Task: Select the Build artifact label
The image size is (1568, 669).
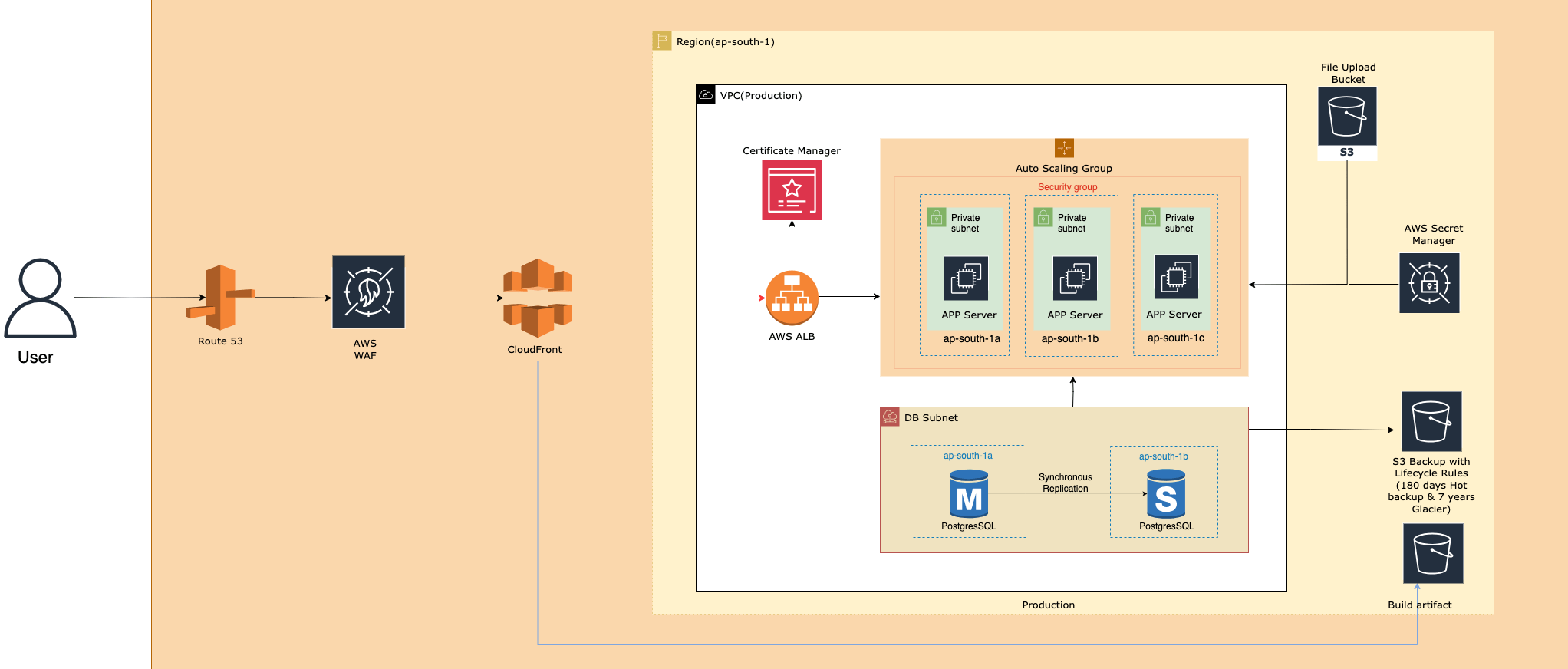Action: coord(1420,605)
